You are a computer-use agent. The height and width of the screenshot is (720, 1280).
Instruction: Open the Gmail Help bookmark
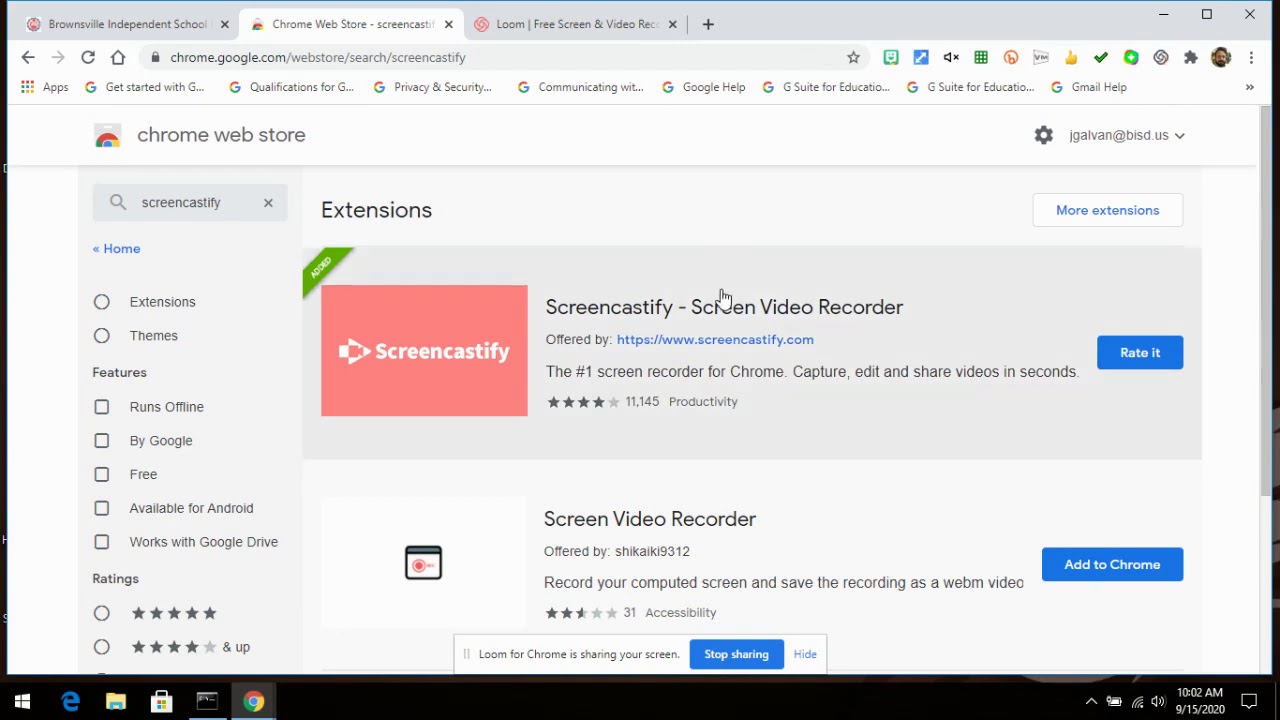pos(1089,87)
